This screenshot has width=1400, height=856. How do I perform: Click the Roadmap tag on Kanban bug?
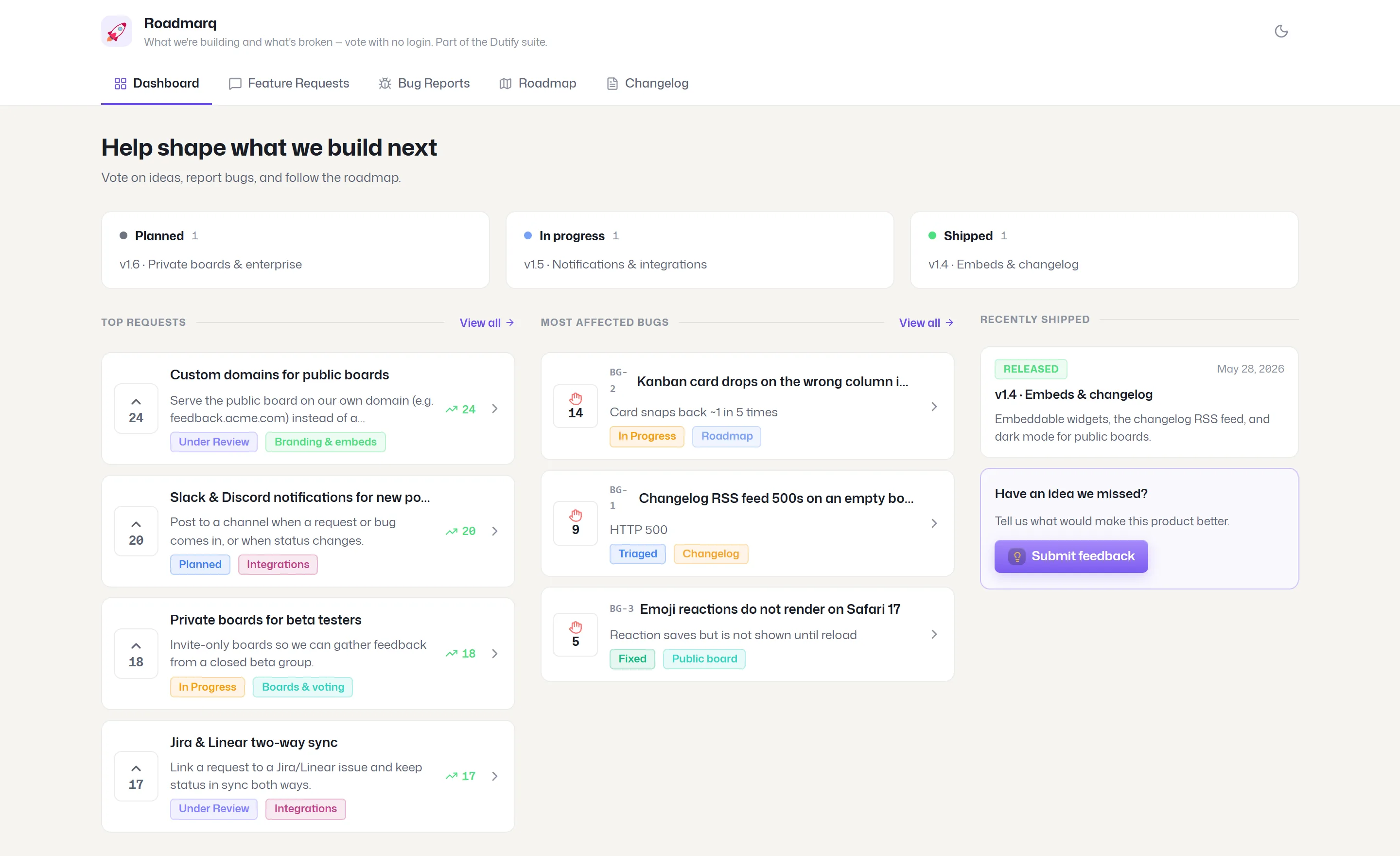[727, 437]
